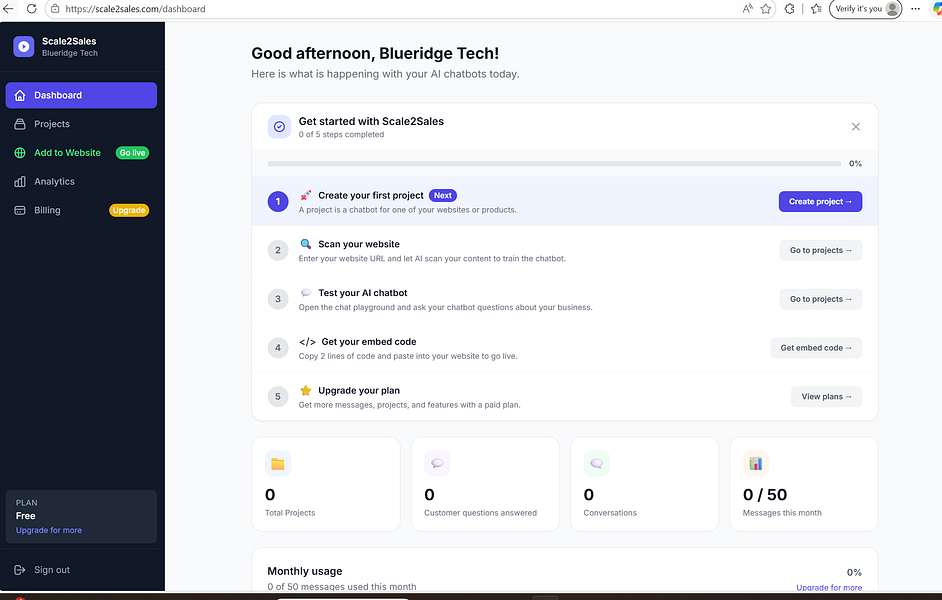This screenshot has width=942, height=600.
Task: Click the onboarding progress bar
Action: (x=554, y=163)
